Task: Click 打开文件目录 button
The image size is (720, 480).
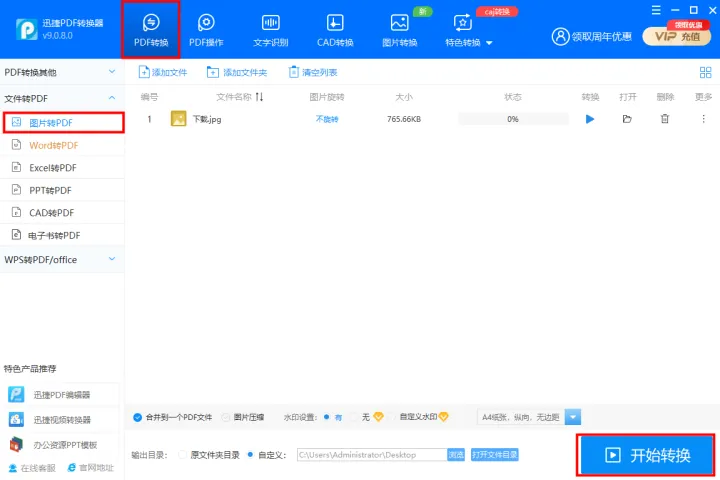Action: (x=495, y=455)
